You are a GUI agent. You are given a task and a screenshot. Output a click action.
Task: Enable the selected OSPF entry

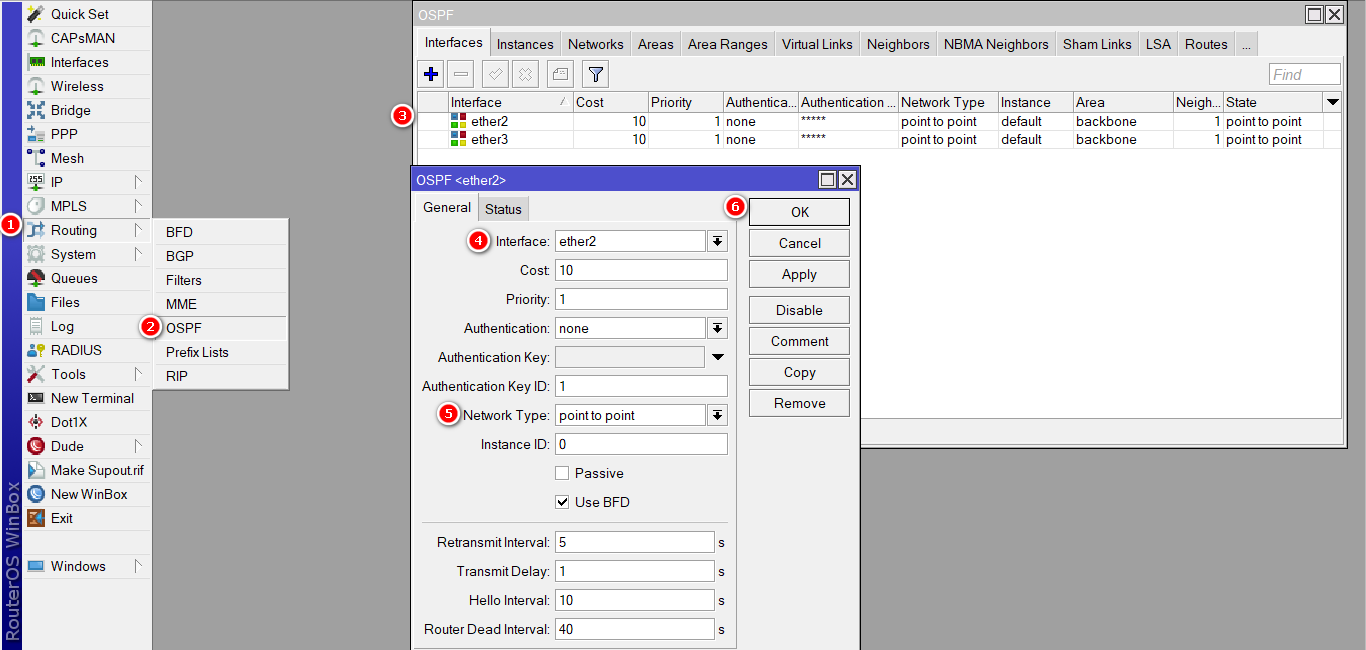tap(493, 73)
